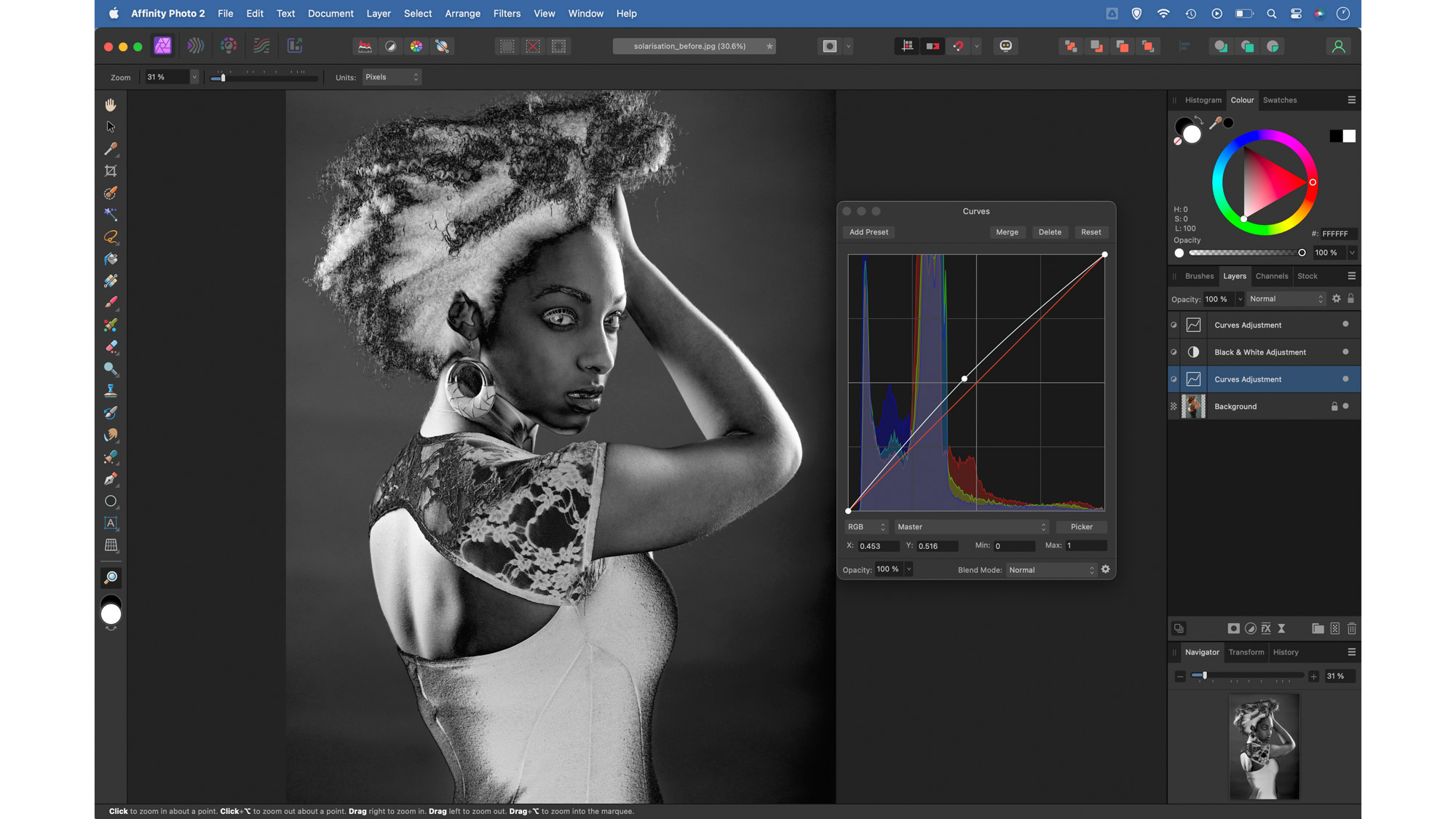Open the Colour panel options menu
Viewport: 1456px width, 819px height.
(1352, 100)
